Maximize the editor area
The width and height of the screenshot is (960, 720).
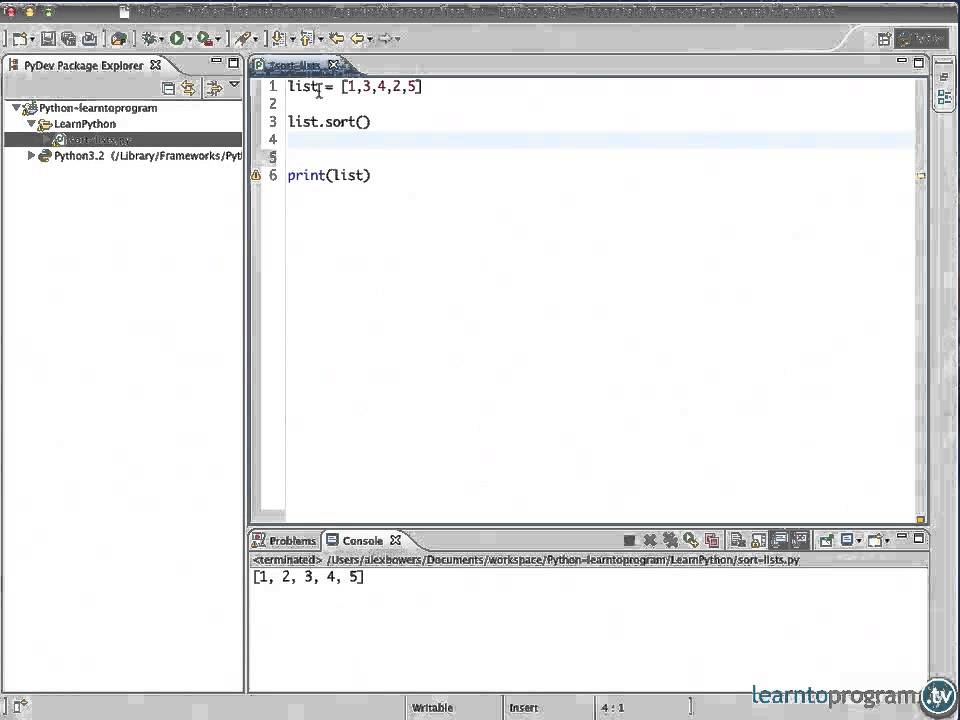(918, 62)
